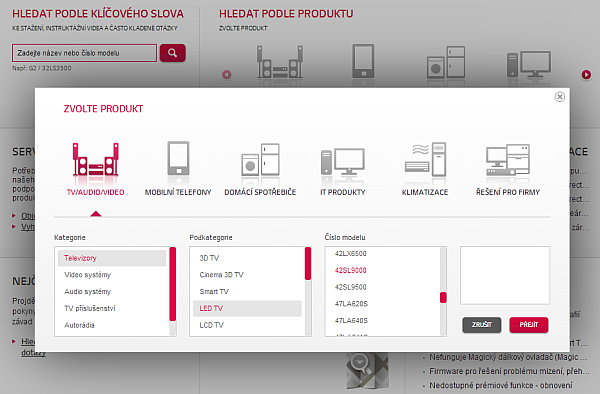Click the red search magnifier button
Viewport: 600px width, 394px height.
[173, 53]
